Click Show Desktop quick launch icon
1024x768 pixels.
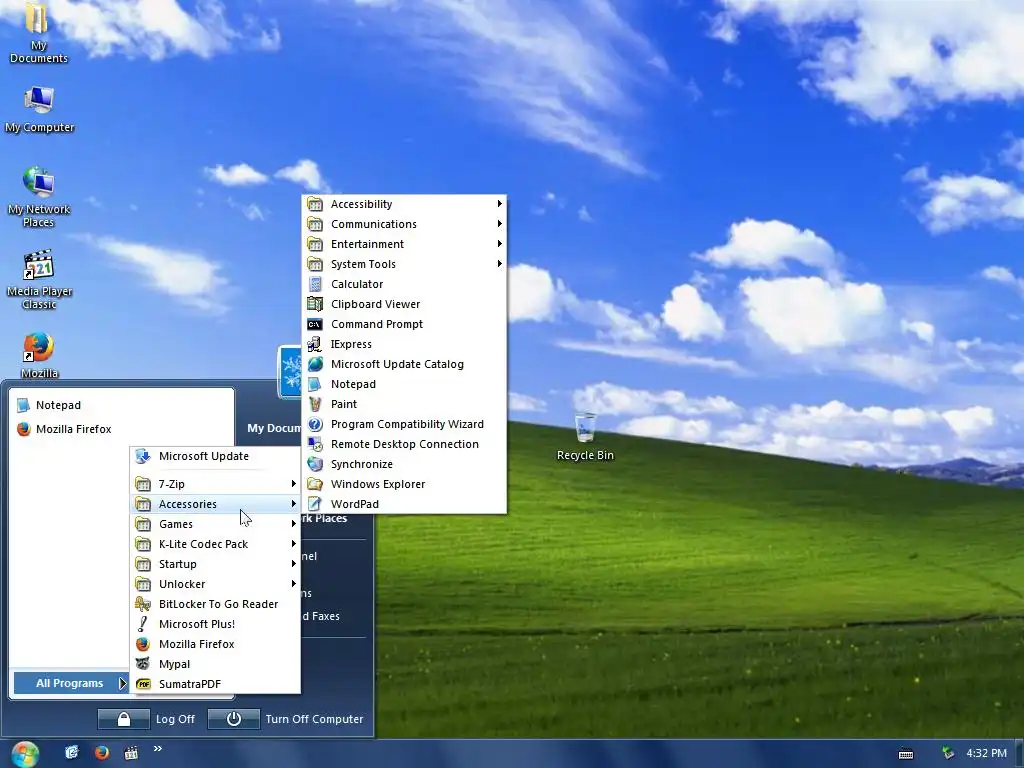click(72, 752)
